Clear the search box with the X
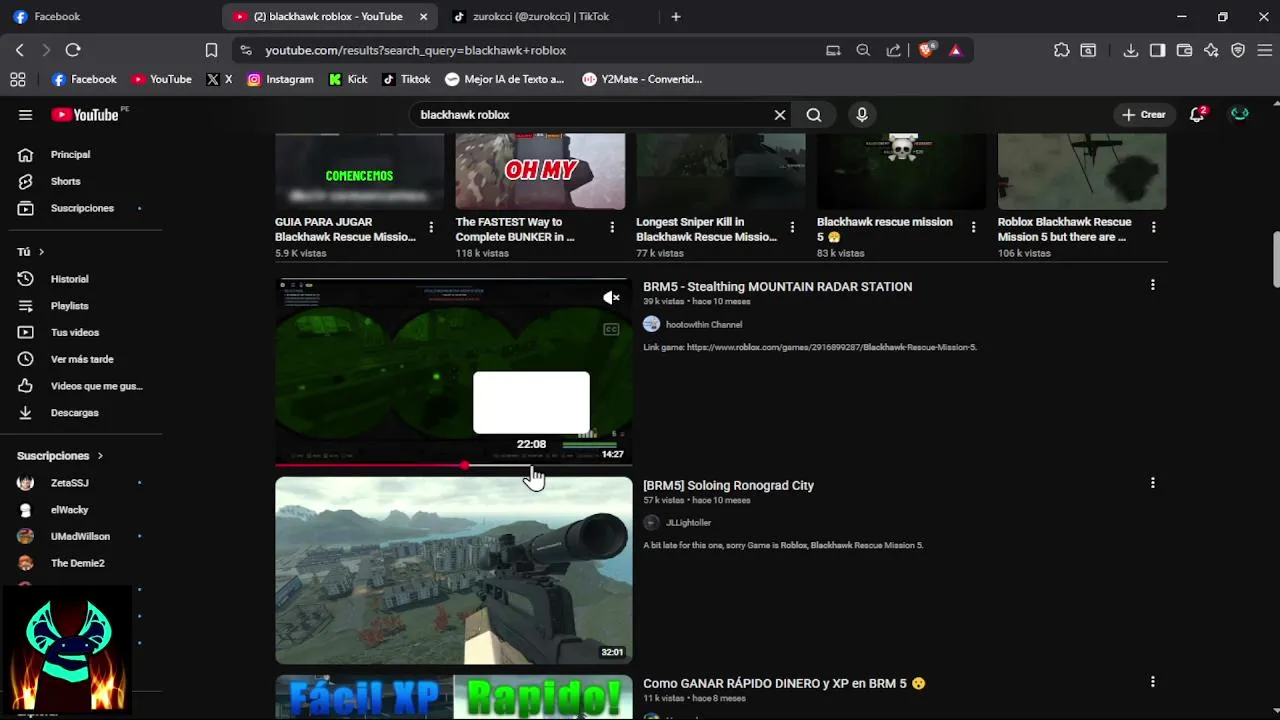The height and width of the screenshot is (720, 1280). [x=780, y=115]
